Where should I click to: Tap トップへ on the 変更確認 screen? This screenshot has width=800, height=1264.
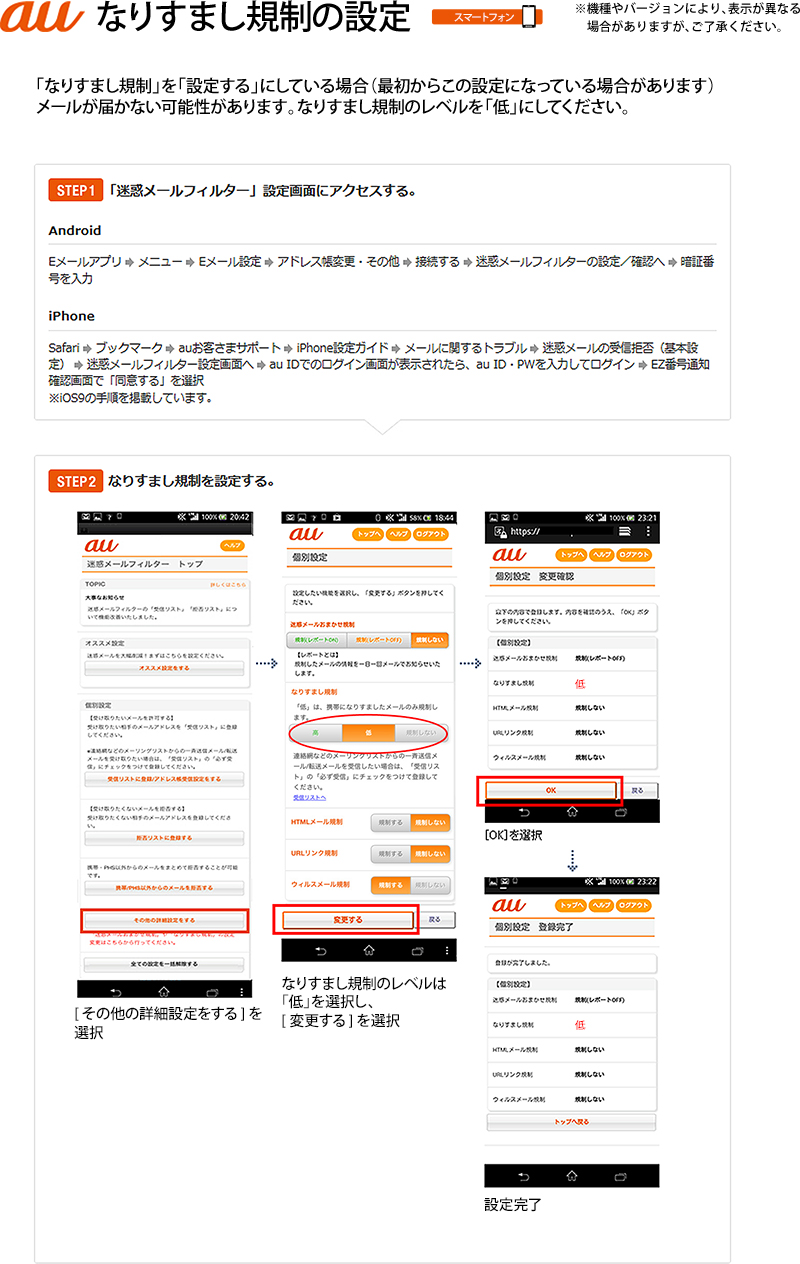tap(572, 555)
